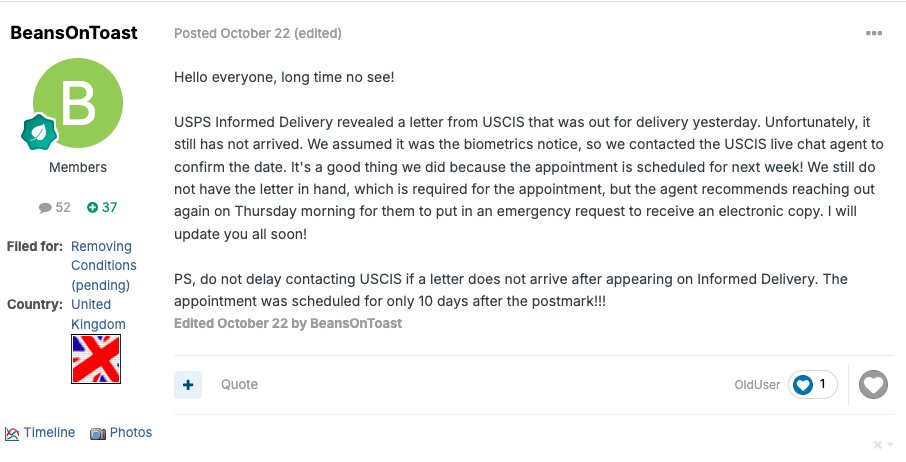
Task: Click the Timeline chart icon
Action: pyautogui.click(x=12, y=433)
